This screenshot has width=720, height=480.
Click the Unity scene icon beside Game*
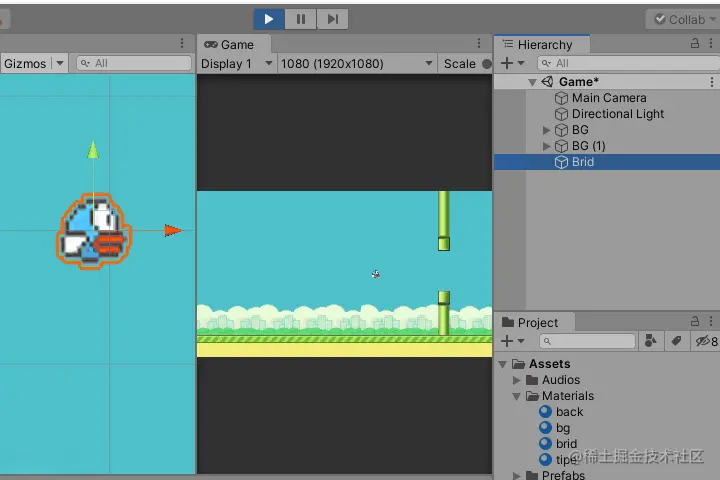547,82
